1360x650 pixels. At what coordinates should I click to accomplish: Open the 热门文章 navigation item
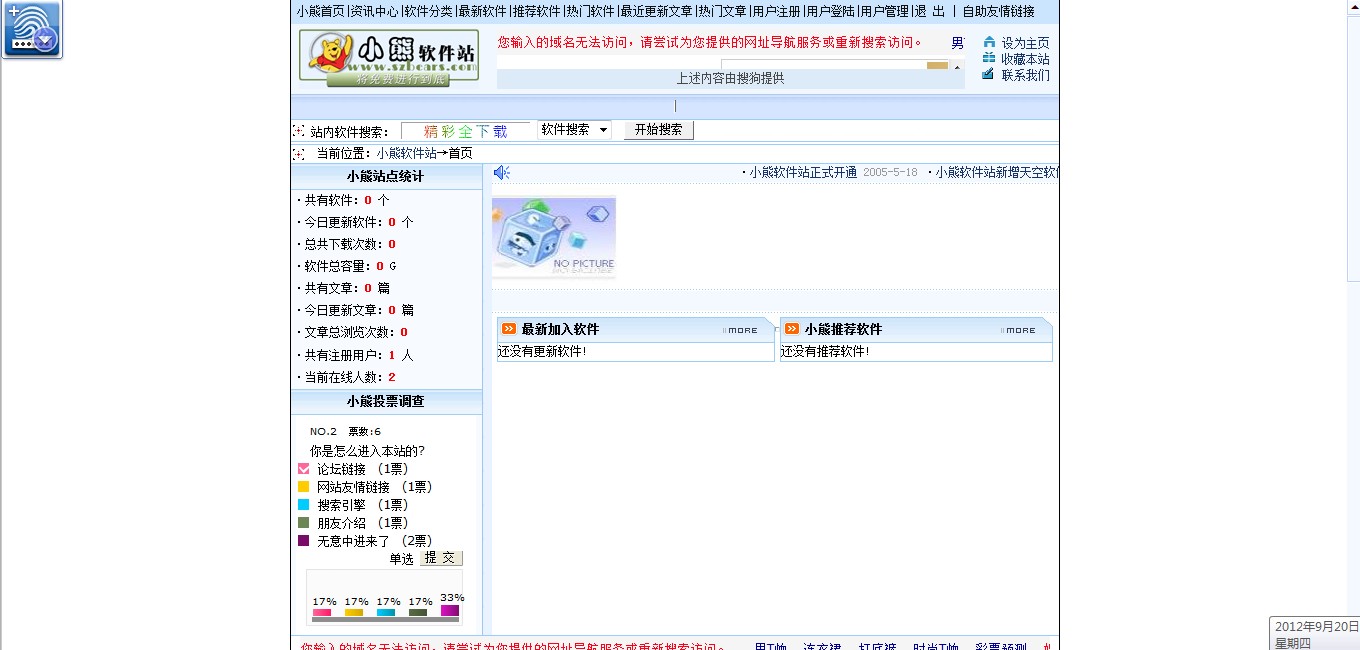(722, 11)
